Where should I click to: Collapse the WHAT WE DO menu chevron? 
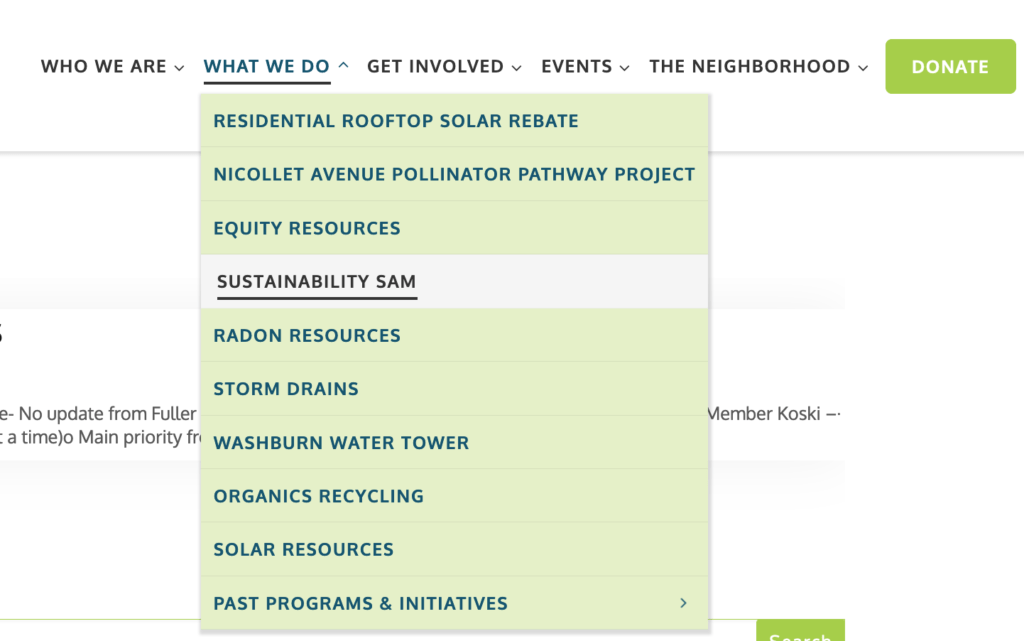coord(344,65)
